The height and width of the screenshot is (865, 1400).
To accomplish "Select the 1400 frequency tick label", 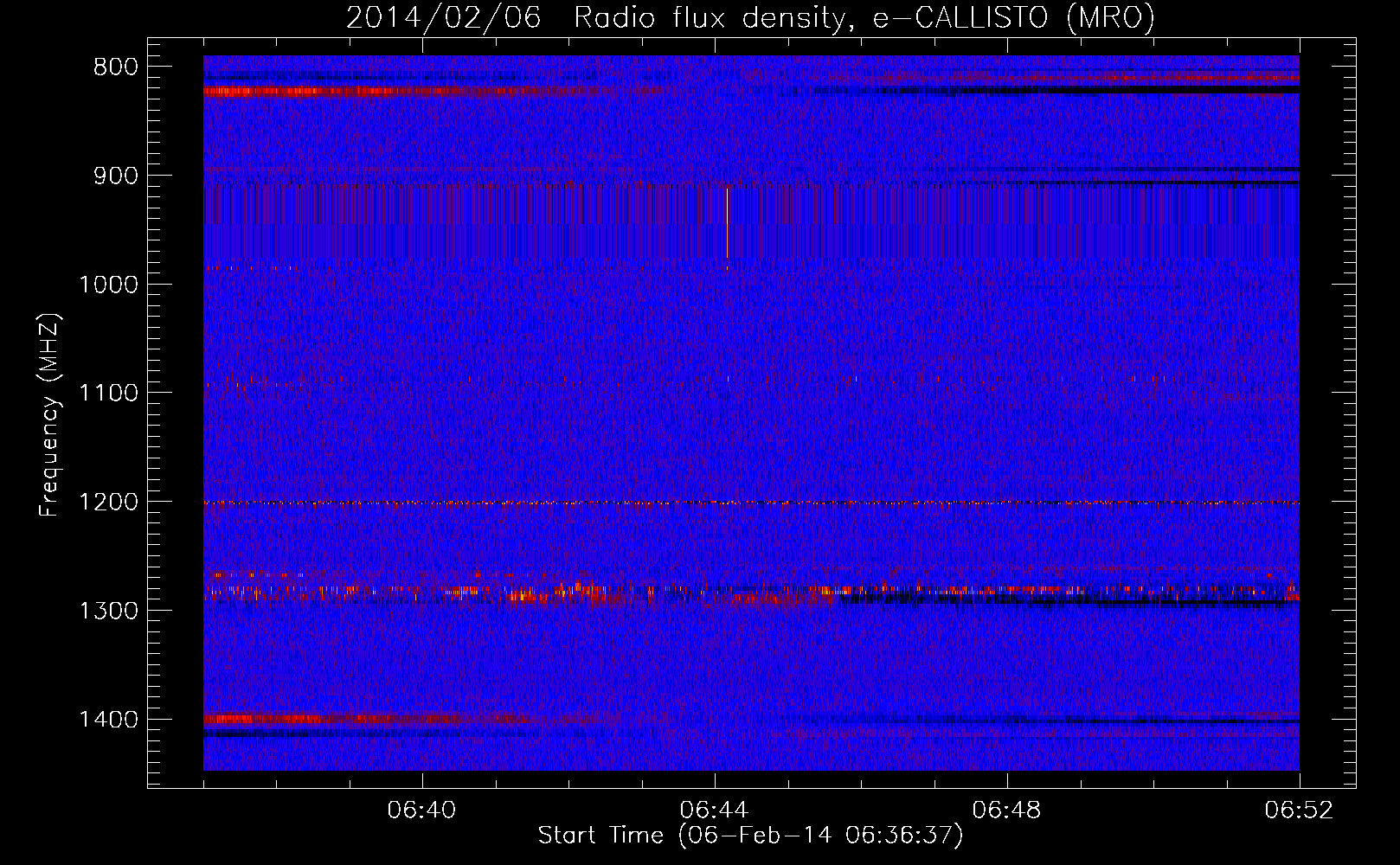I will click(108, 720).
